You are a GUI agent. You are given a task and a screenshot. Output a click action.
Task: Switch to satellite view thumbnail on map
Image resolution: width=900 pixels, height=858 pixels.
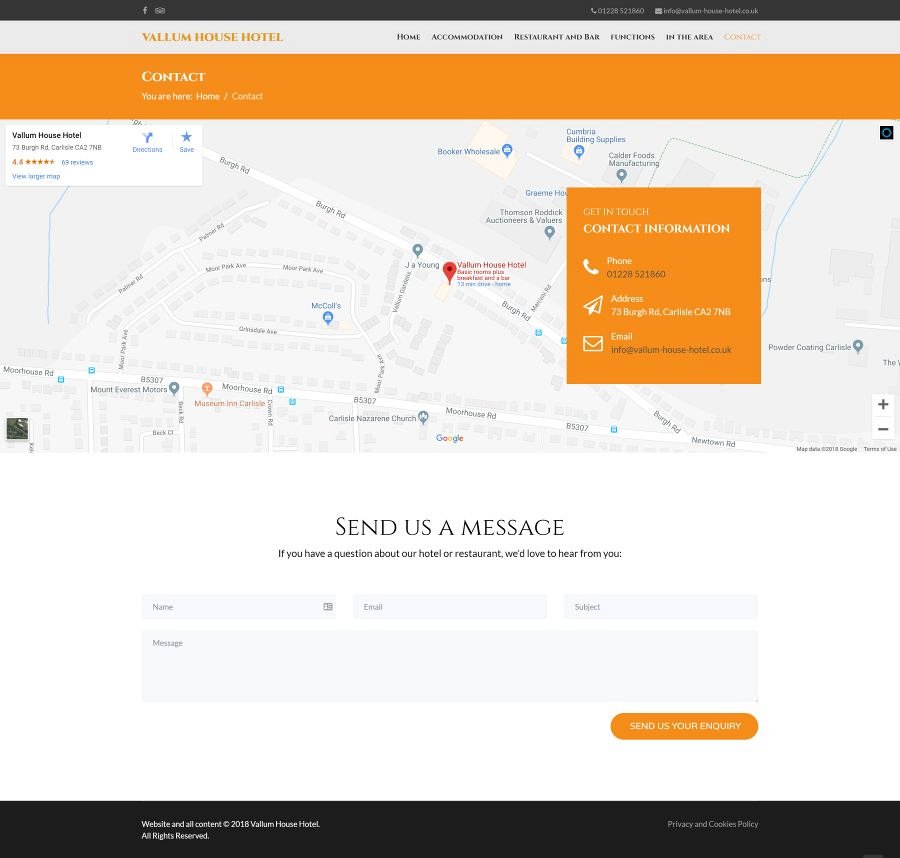click(x=17, y=429)
